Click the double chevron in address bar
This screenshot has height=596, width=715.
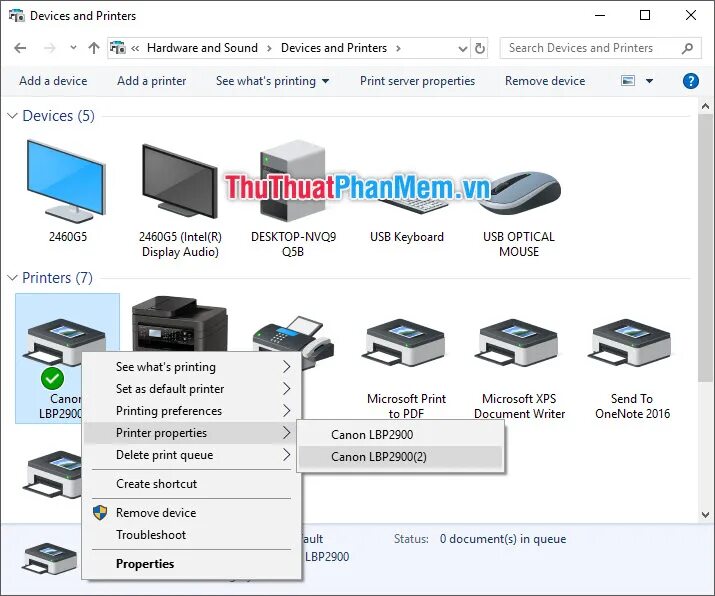135,48
